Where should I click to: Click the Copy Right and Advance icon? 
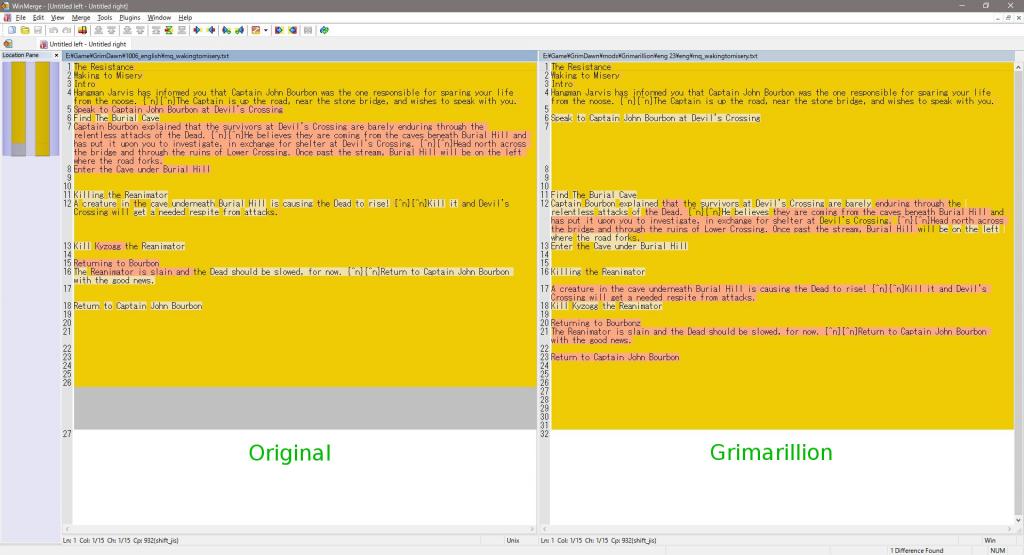click(227, 30)
